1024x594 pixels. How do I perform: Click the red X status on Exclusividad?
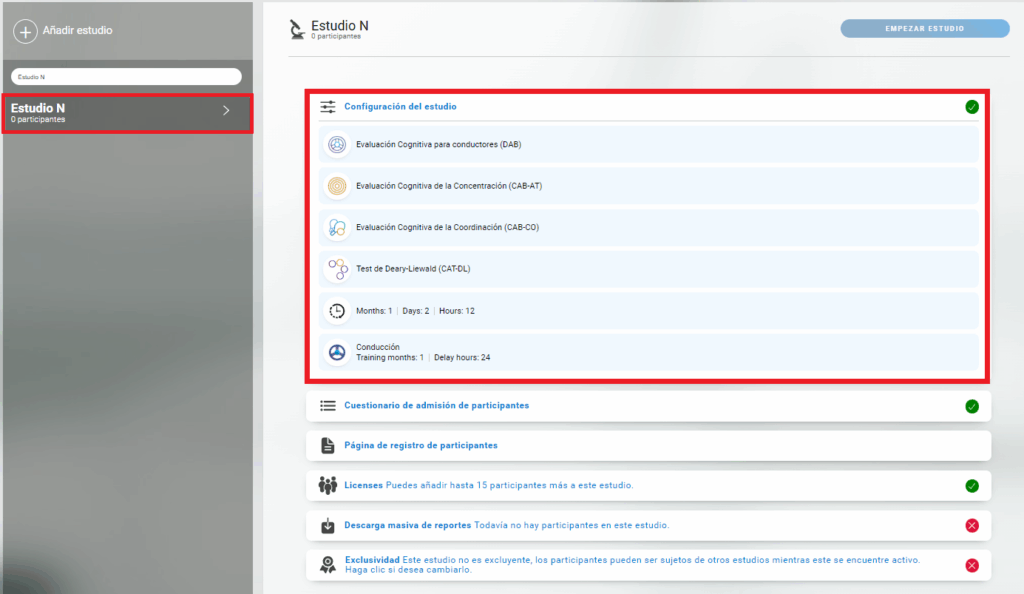[972, 565]
